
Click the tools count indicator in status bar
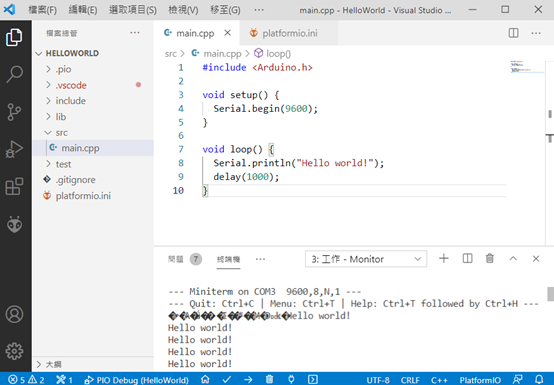coord(64,380)
